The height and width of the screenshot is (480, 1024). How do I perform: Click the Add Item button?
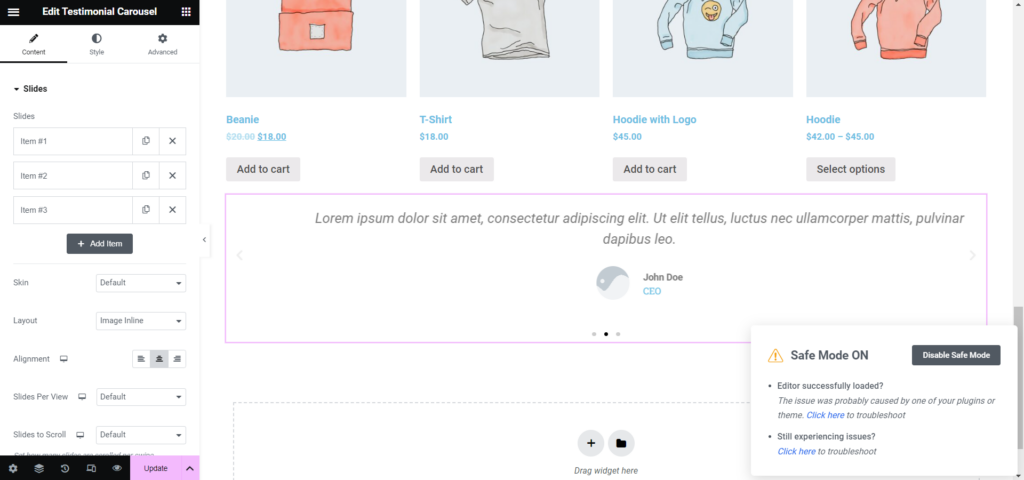pos(99,244)
